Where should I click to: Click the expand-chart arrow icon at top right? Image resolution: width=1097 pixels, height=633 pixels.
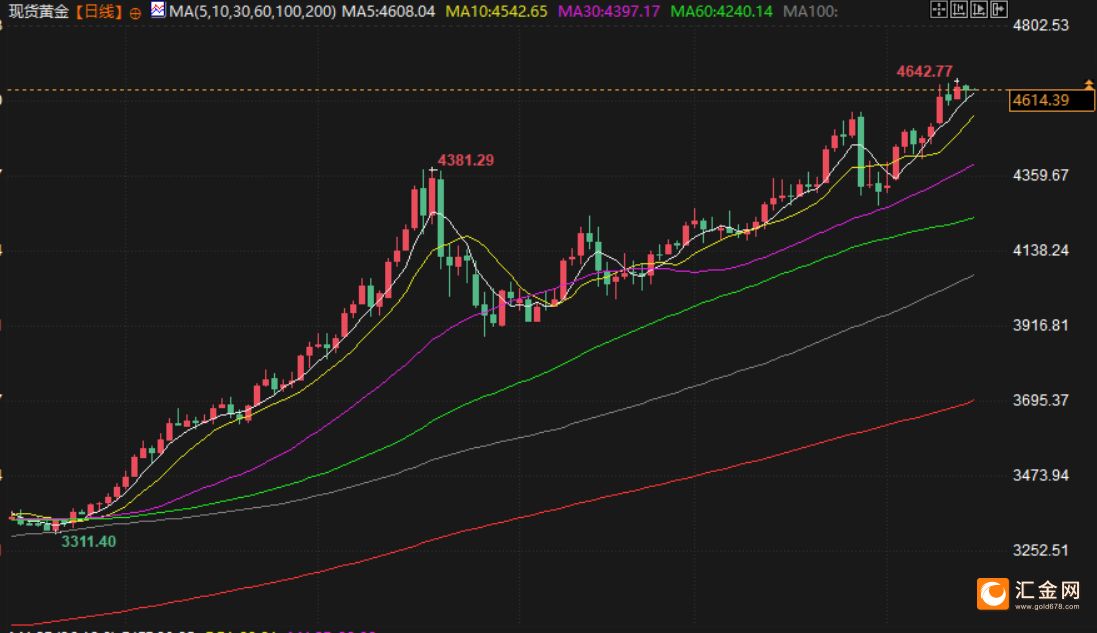(999, 9)
